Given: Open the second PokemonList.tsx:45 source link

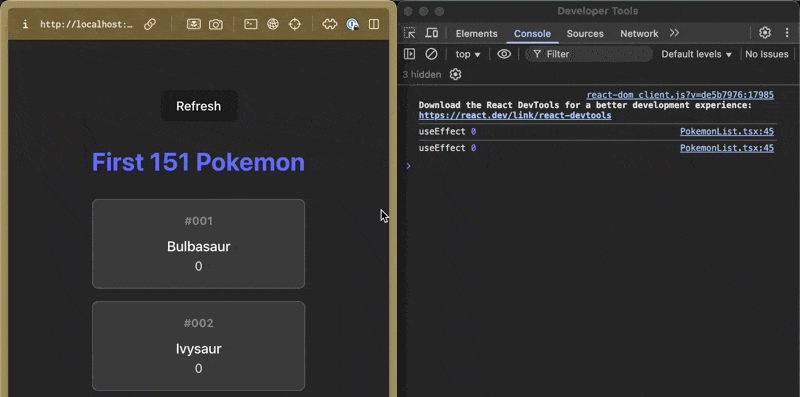Looking at the screenshot, I should [x=727, y=148].
